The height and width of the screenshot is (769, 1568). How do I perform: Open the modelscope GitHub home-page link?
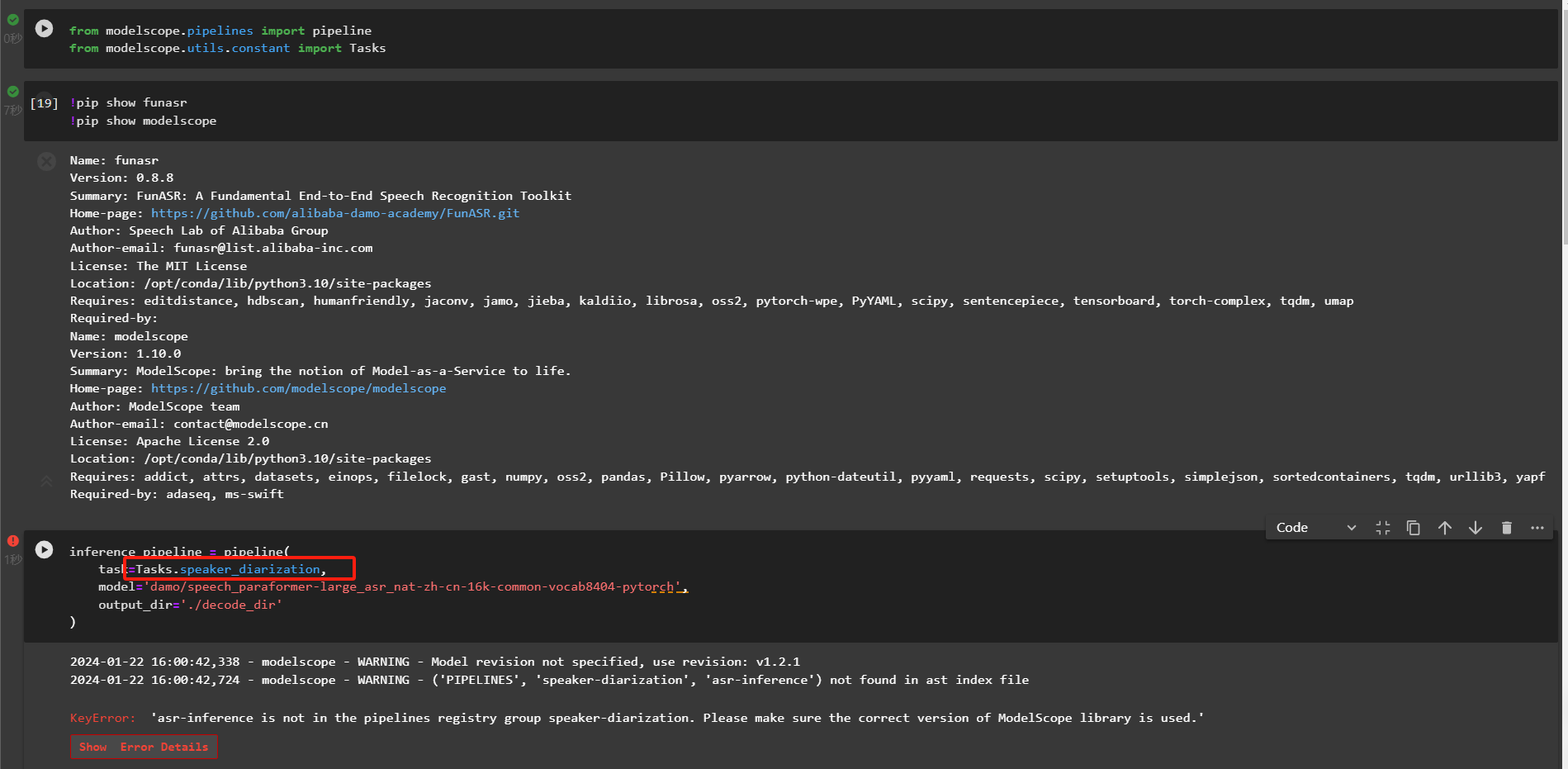[x=298, y=388]
